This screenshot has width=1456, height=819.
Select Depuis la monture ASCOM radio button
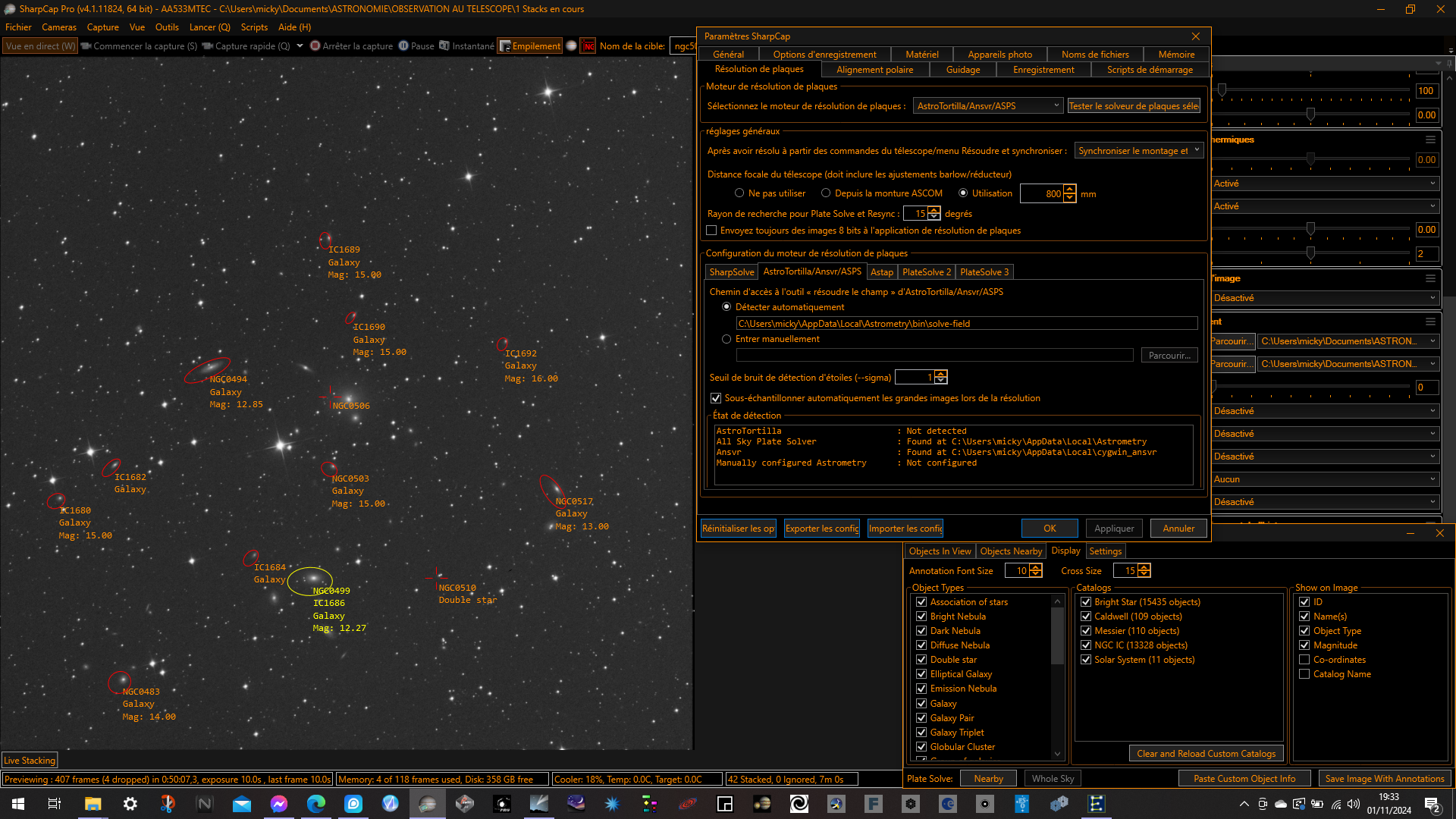(x=826, y=193)
